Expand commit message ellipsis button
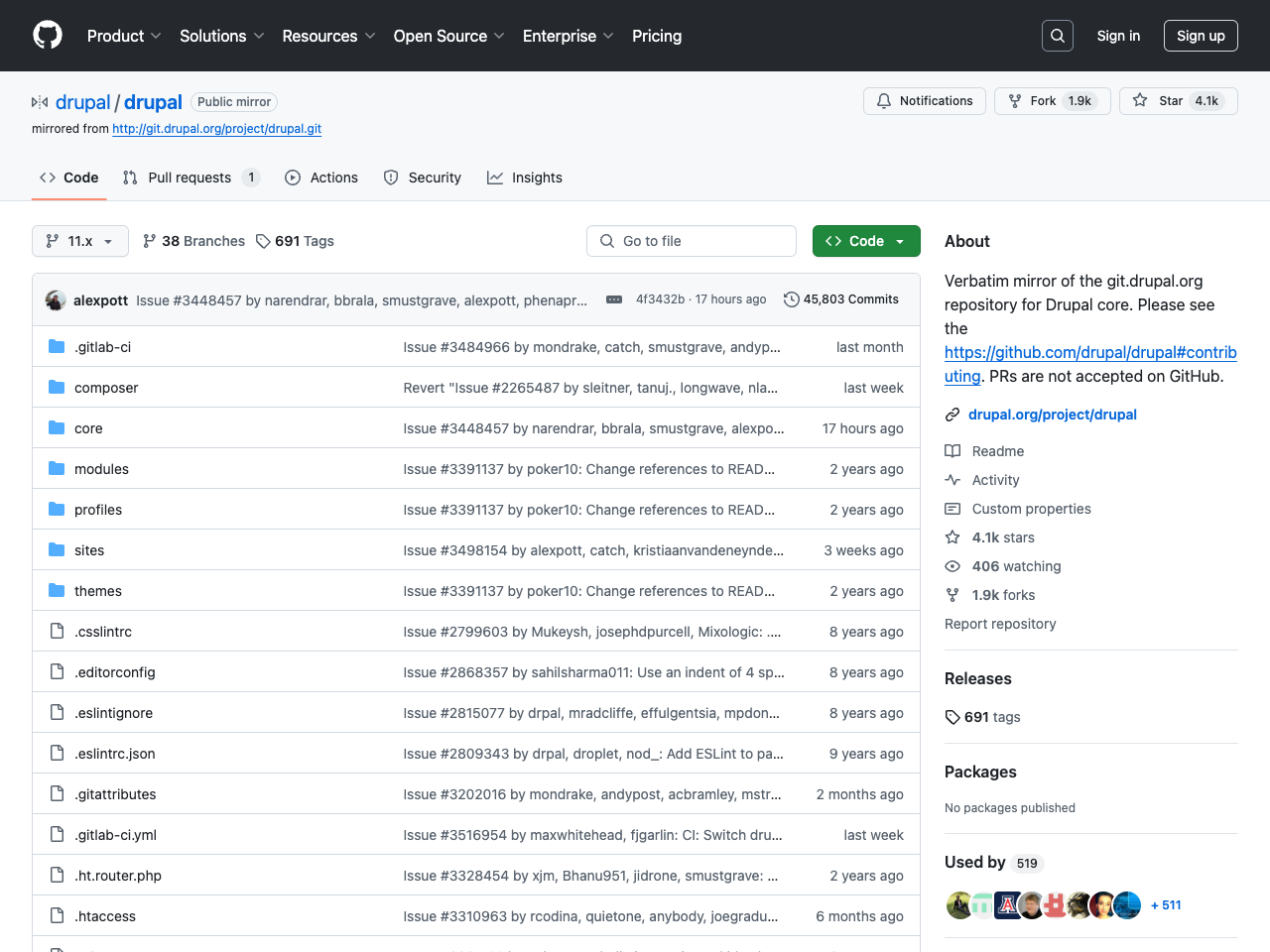Viewport: 1270px width, 952px height. [x=614, y=299]
